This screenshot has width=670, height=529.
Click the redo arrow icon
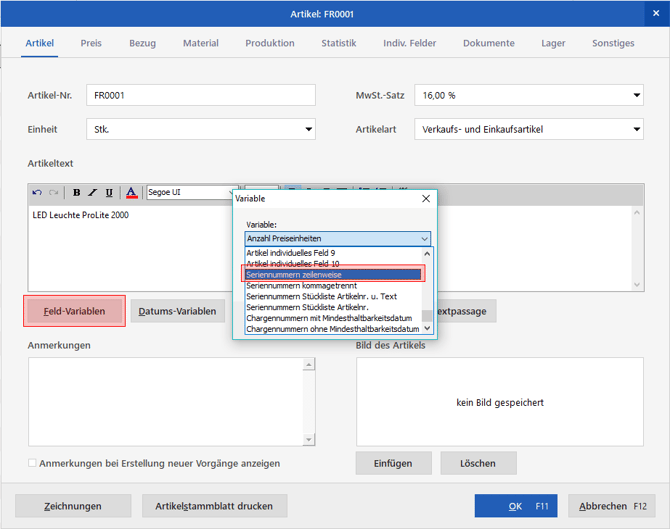tap(53, 192)
